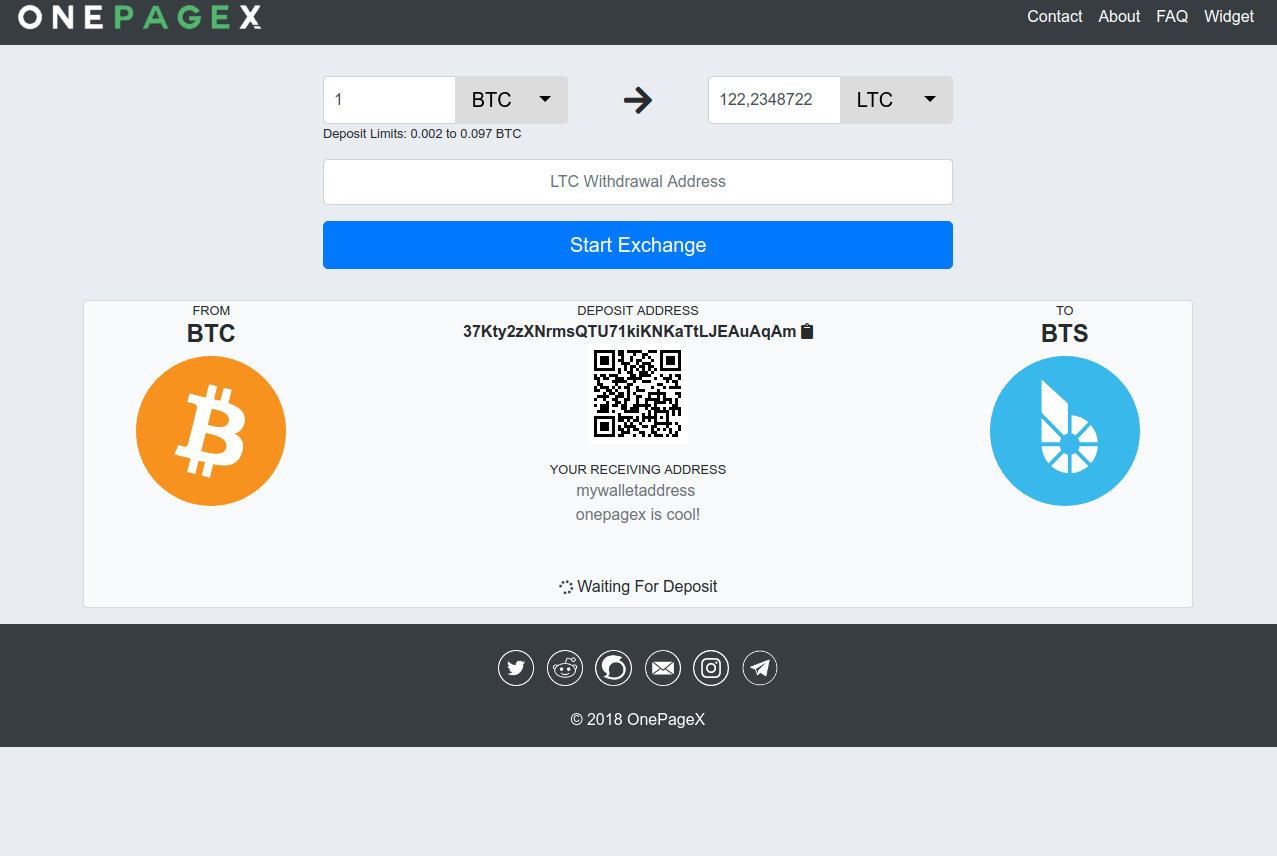Focus the LTC amount field showing 122,2348722
The width and height of the screenshot is (1277, 856).
point(774,100)
